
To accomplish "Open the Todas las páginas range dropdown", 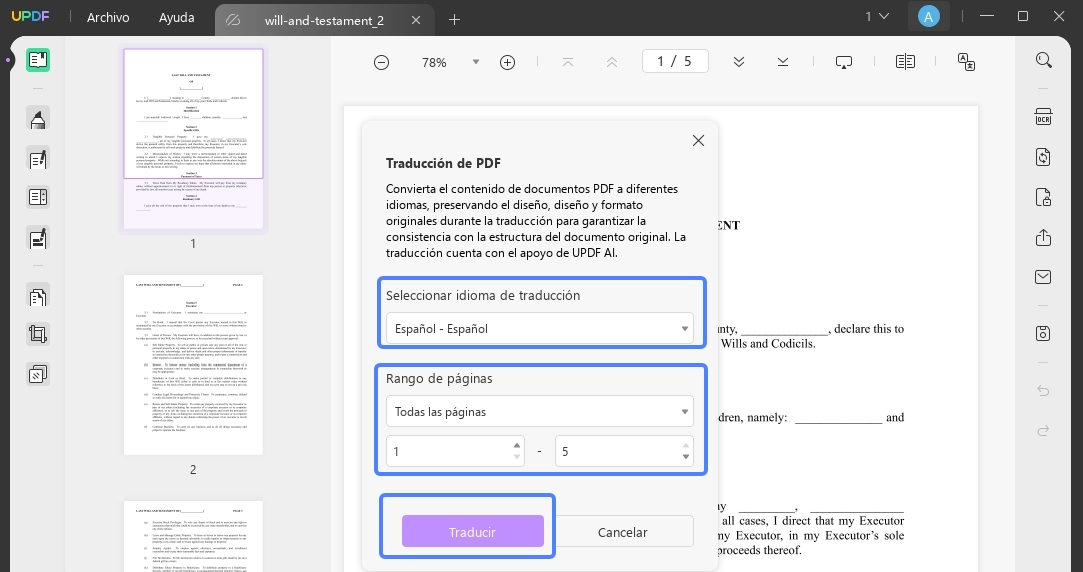I will pyautogui.click(x=539, y=412).
